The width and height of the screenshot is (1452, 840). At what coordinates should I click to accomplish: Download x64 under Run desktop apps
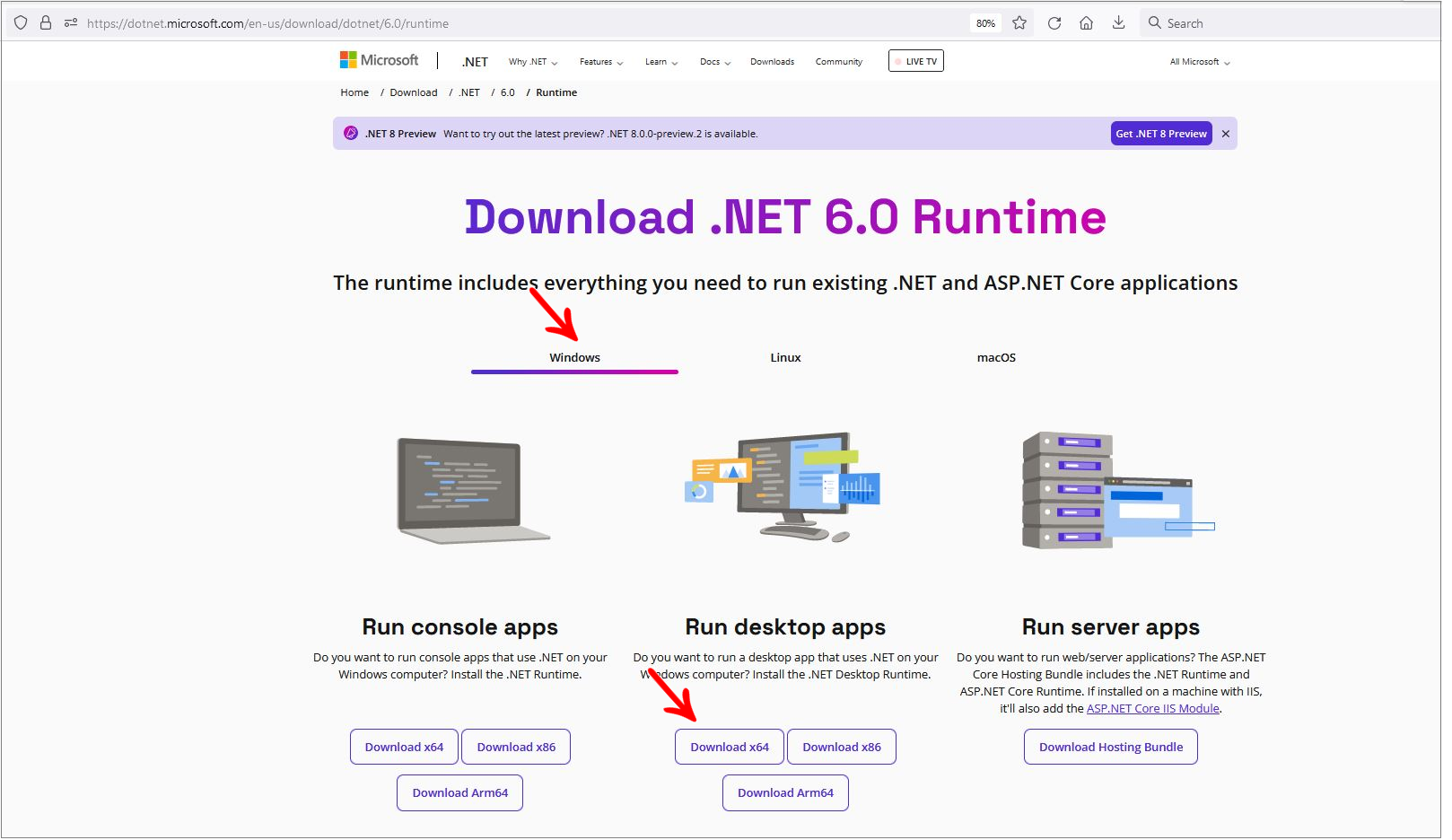pyautogui.click(x=730, y=747)
